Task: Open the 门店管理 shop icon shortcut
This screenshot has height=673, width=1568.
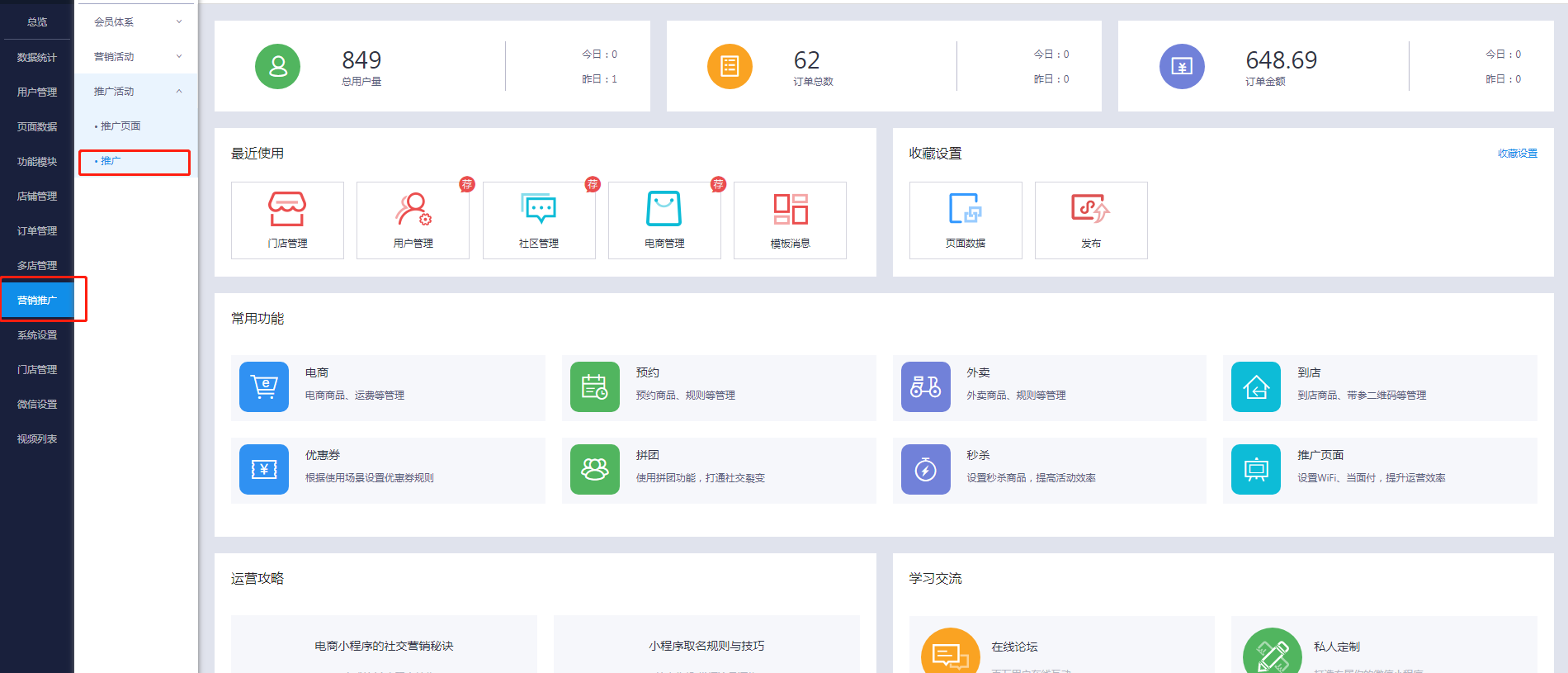Action: click(x=287, y=210)
